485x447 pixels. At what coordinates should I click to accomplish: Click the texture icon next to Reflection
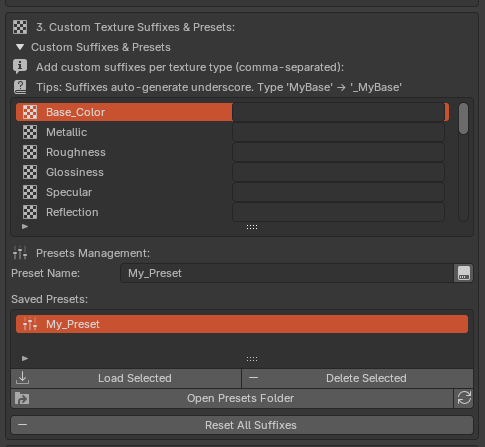(30, 212)
